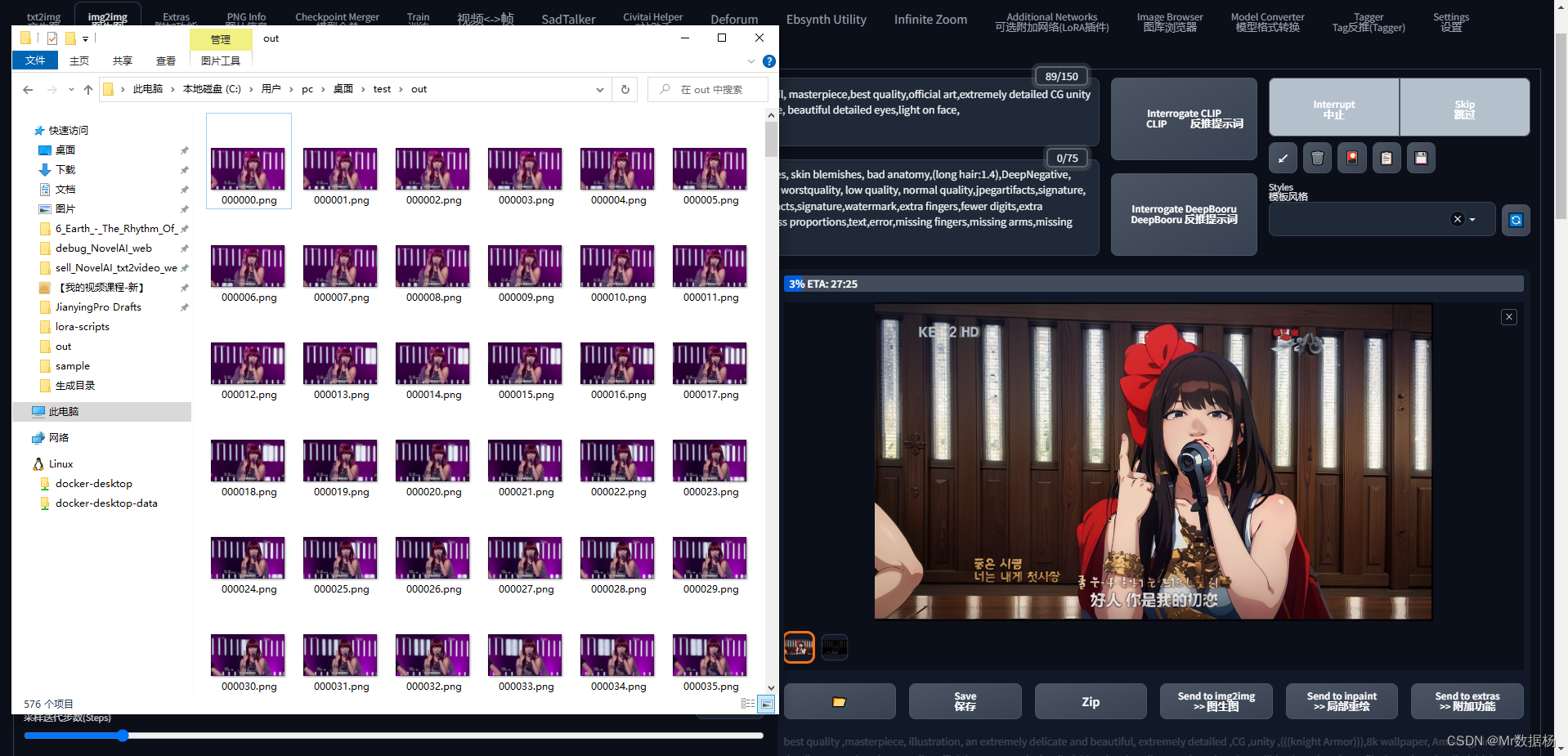
Task: Select 快速访问 in navigation pane
Action: coord(68,131)
